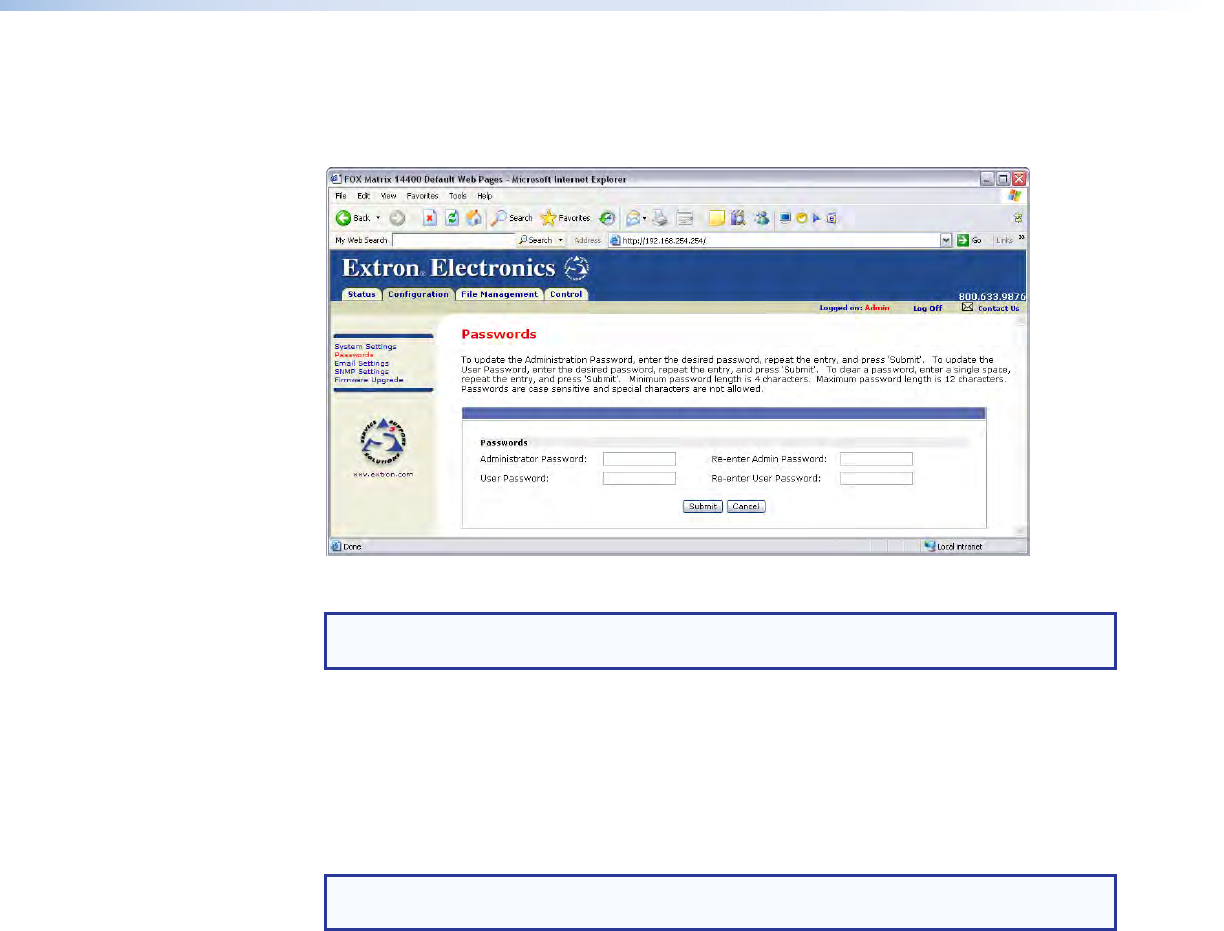This screenshot has width=1224, height=931.
Task: Click the blue play arrow toolbar icon
Action: click(x=816, y=217)
